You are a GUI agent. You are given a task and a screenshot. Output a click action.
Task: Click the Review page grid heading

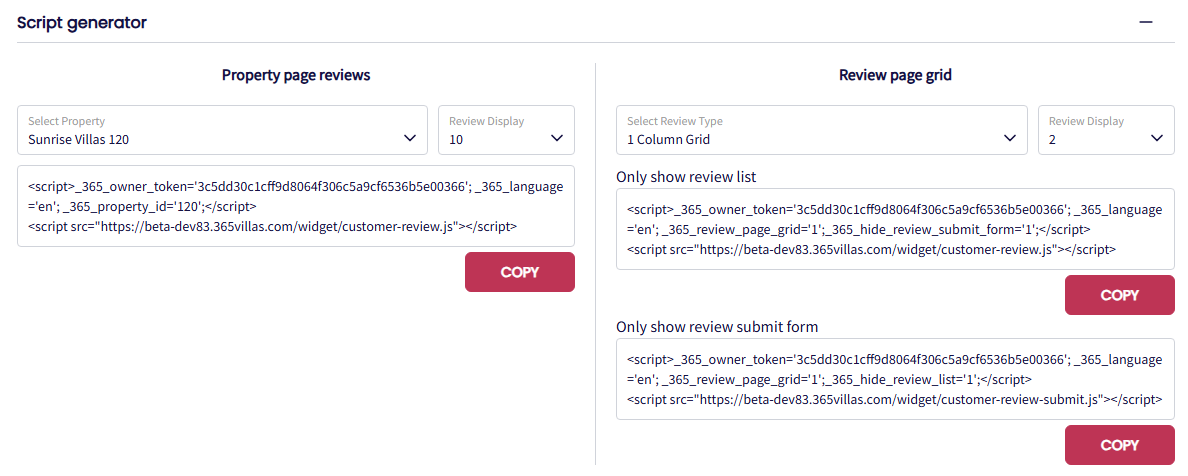point(896,75)
